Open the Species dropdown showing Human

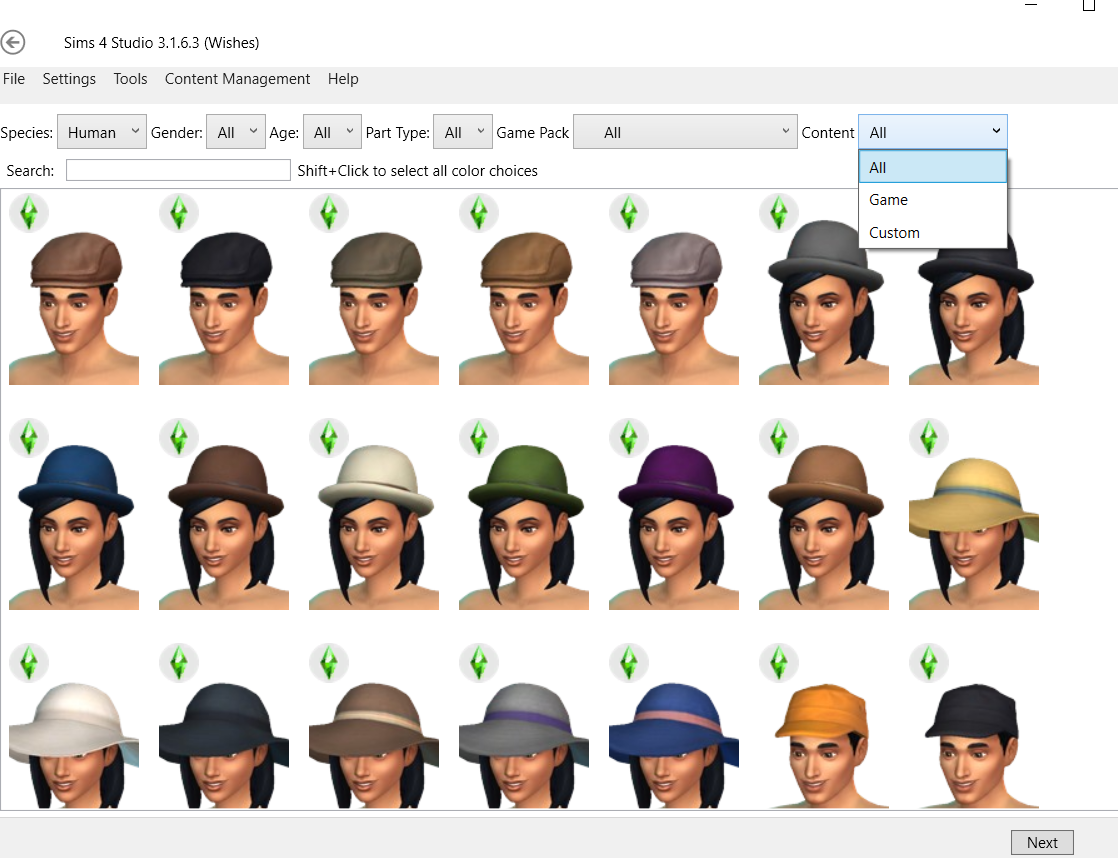[102, 132]
